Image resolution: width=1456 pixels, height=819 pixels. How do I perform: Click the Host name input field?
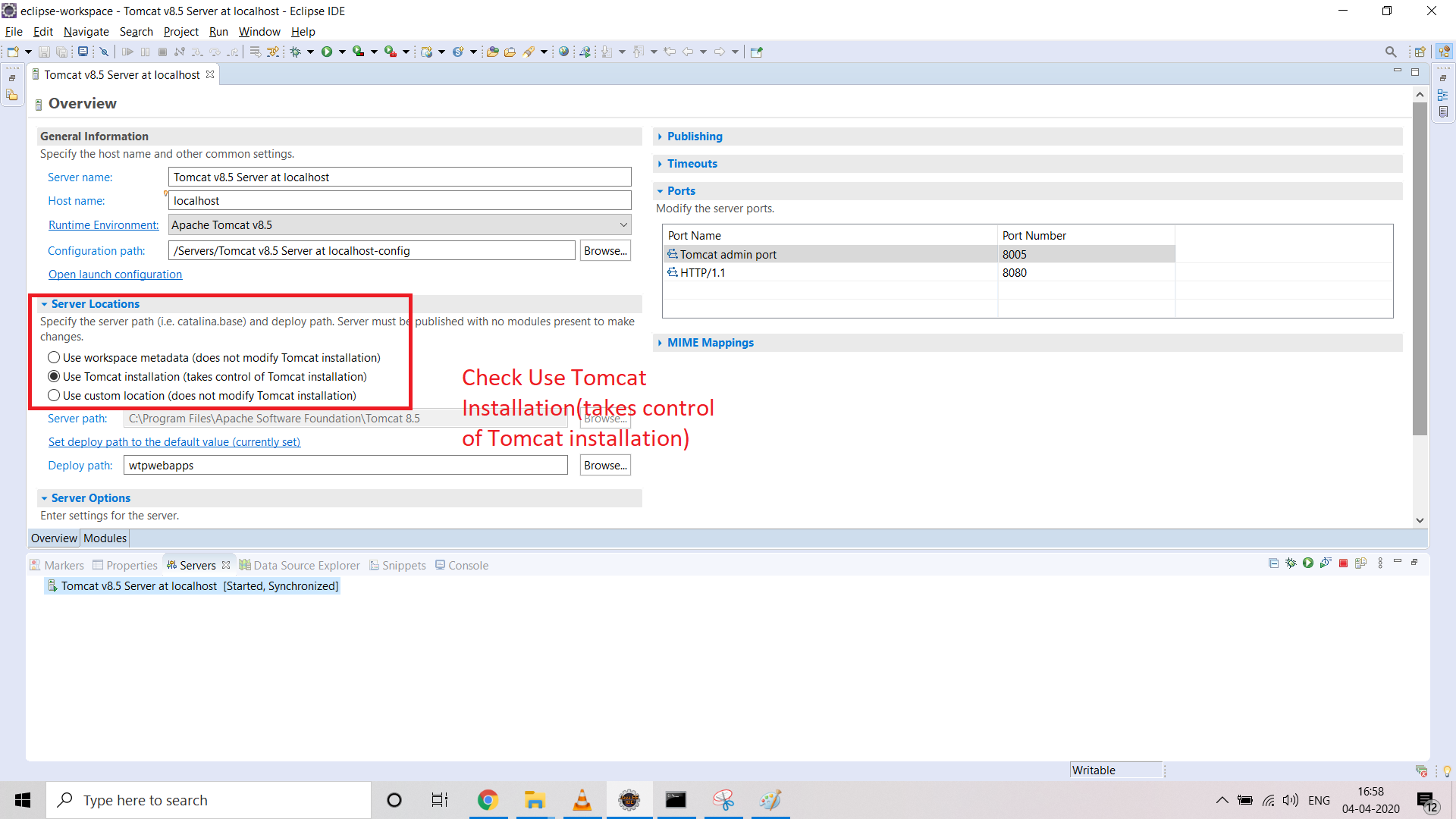400,200
